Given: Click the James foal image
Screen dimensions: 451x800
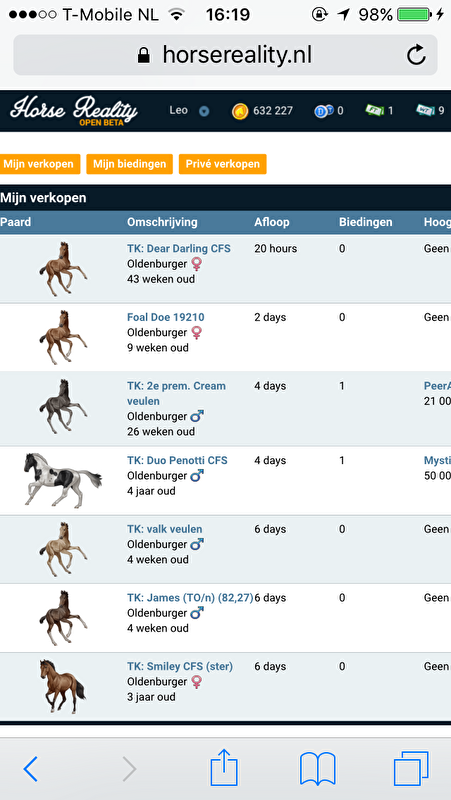Looking at the screenshot, I should [x=63, y=618].
